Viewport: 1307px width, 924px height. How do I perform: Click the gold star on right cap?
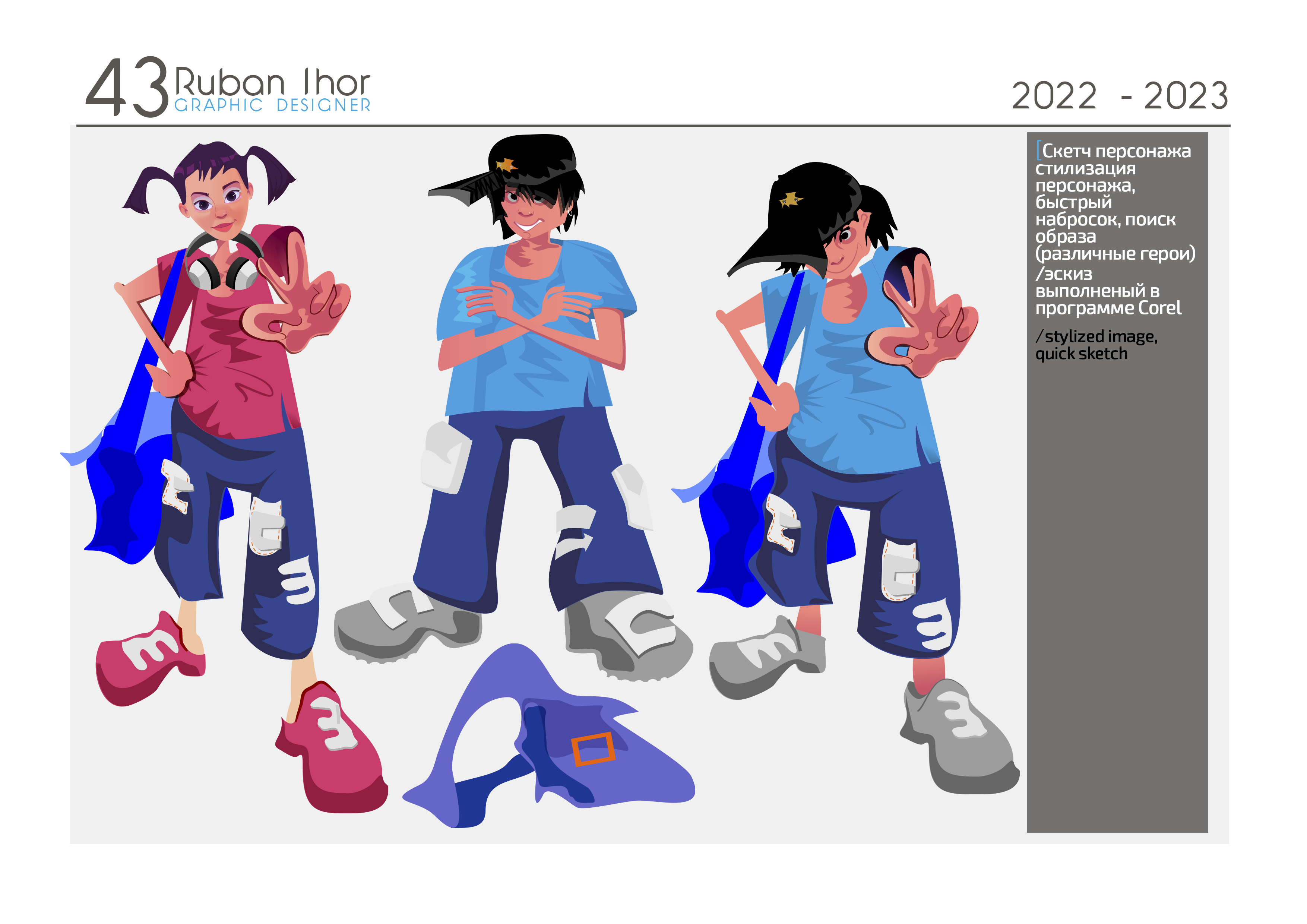[790, 199]
